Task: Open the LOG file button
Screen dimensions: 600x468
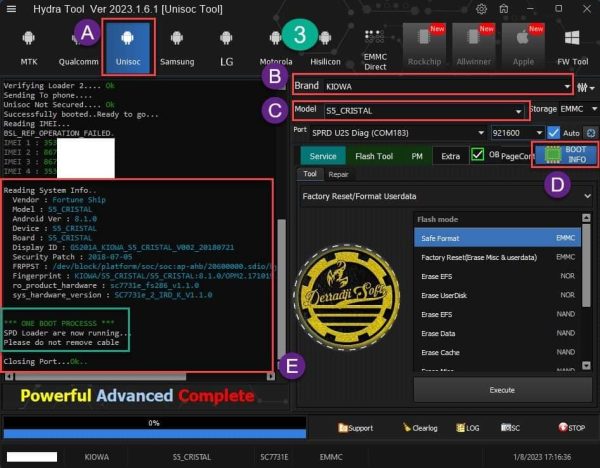Action: point(468,428)
